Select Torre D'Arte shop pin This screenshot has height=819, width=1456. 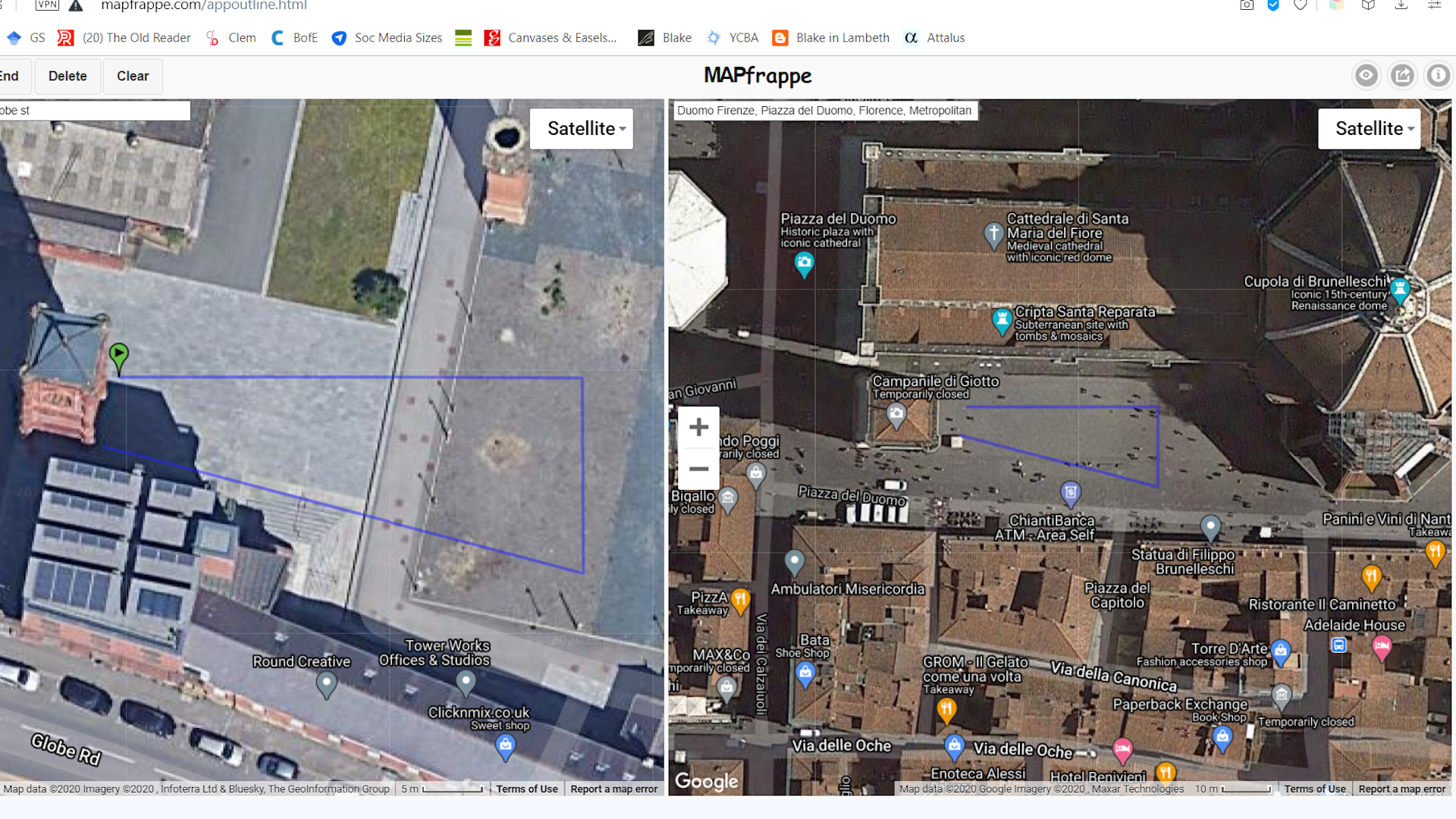[1281, 651]
